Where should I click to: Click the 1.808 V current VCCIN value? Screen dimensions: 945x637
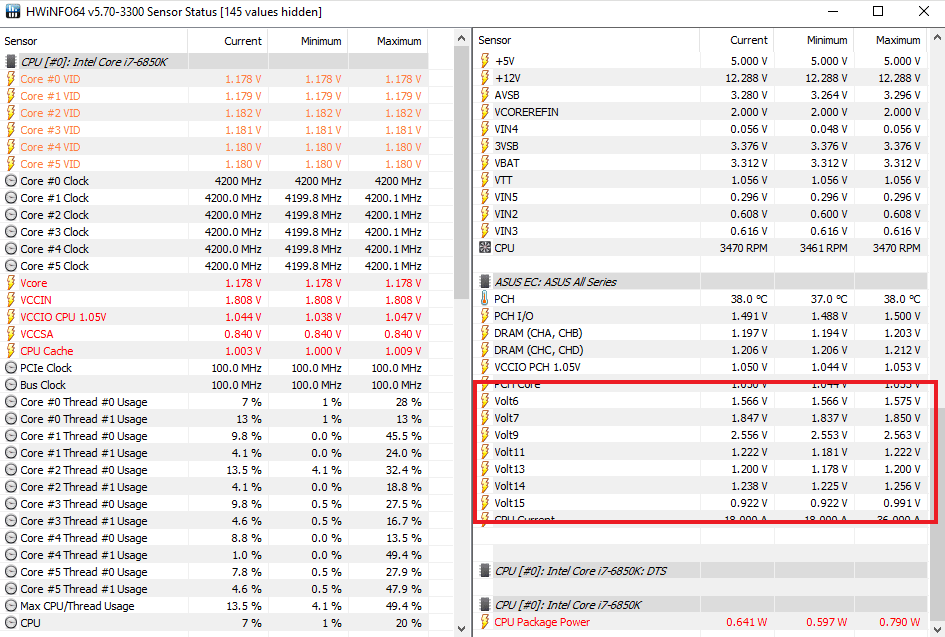click(x=243, y=300)
